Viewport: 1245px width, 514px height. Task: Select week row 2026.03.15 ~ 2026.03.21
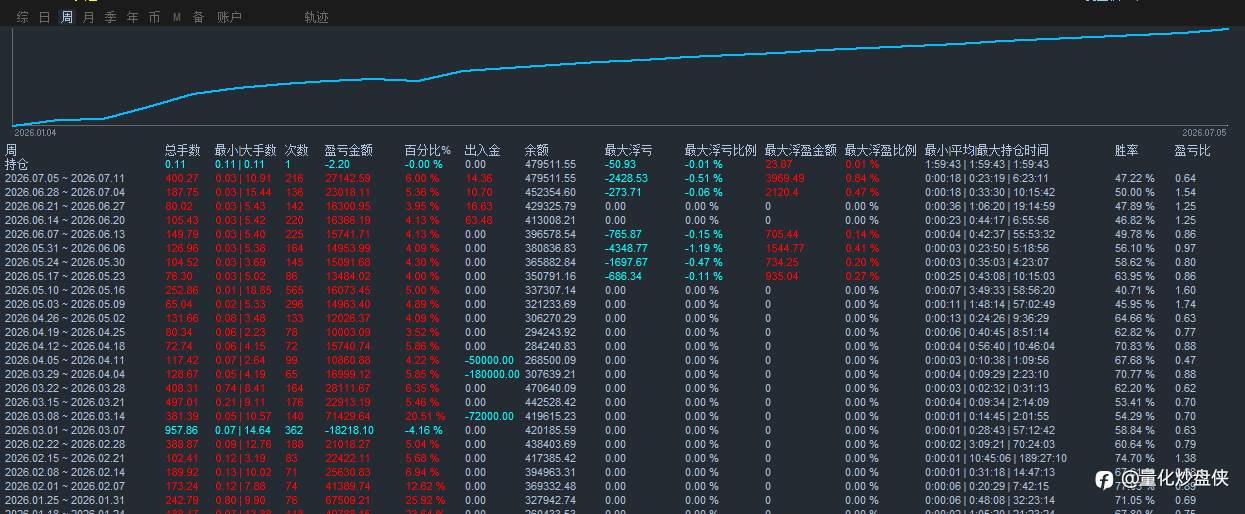(x=65, y=402)
